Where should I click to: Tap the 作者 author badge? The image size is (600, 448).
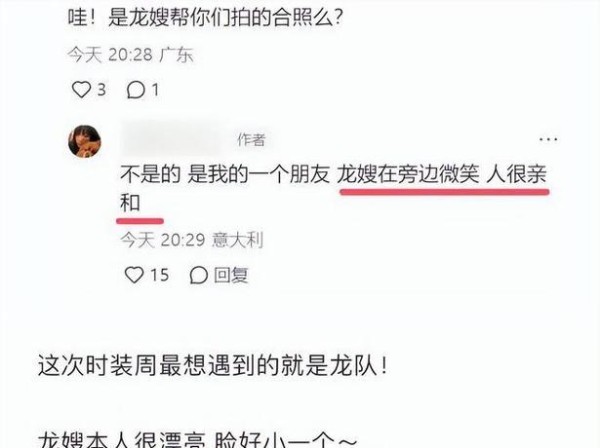point(251,140)
